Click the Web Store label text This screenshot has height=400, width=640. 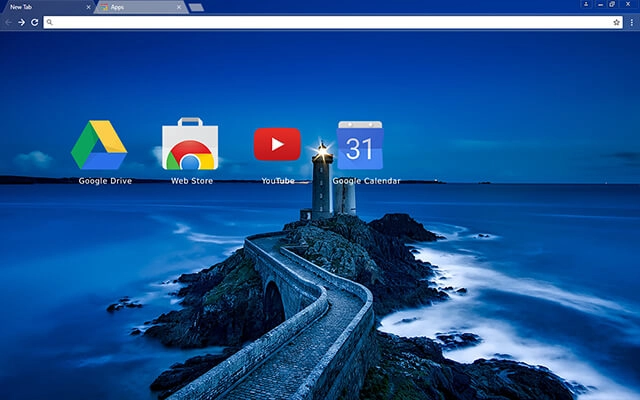coord(192,181)
